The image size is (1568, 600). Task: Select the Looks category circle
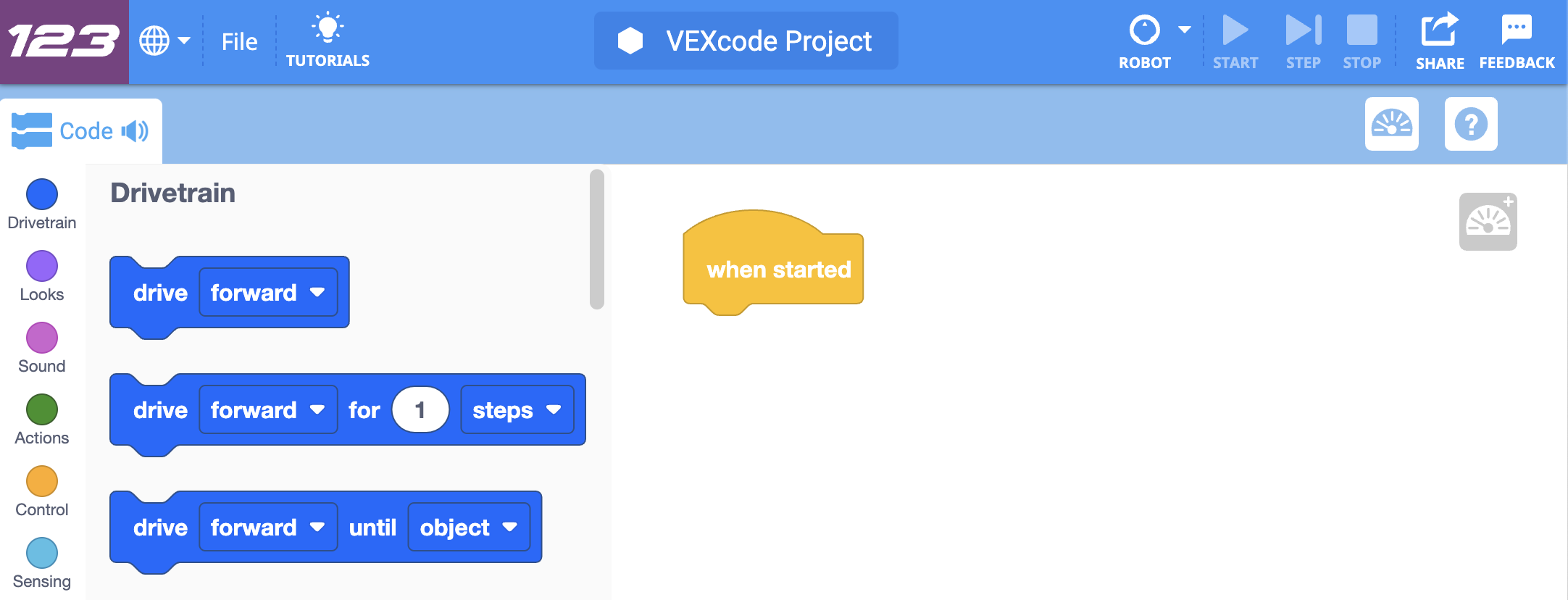pyautogui.click(x=41, y=266)
